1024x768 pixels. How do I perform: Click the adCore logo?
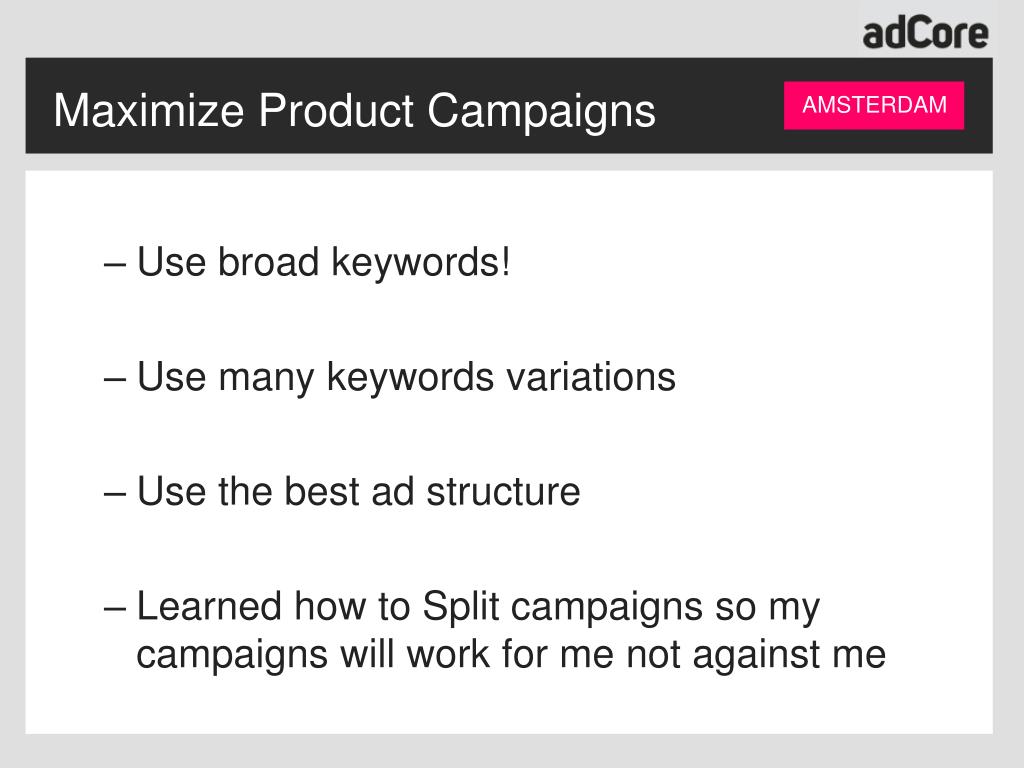point(925,34)
